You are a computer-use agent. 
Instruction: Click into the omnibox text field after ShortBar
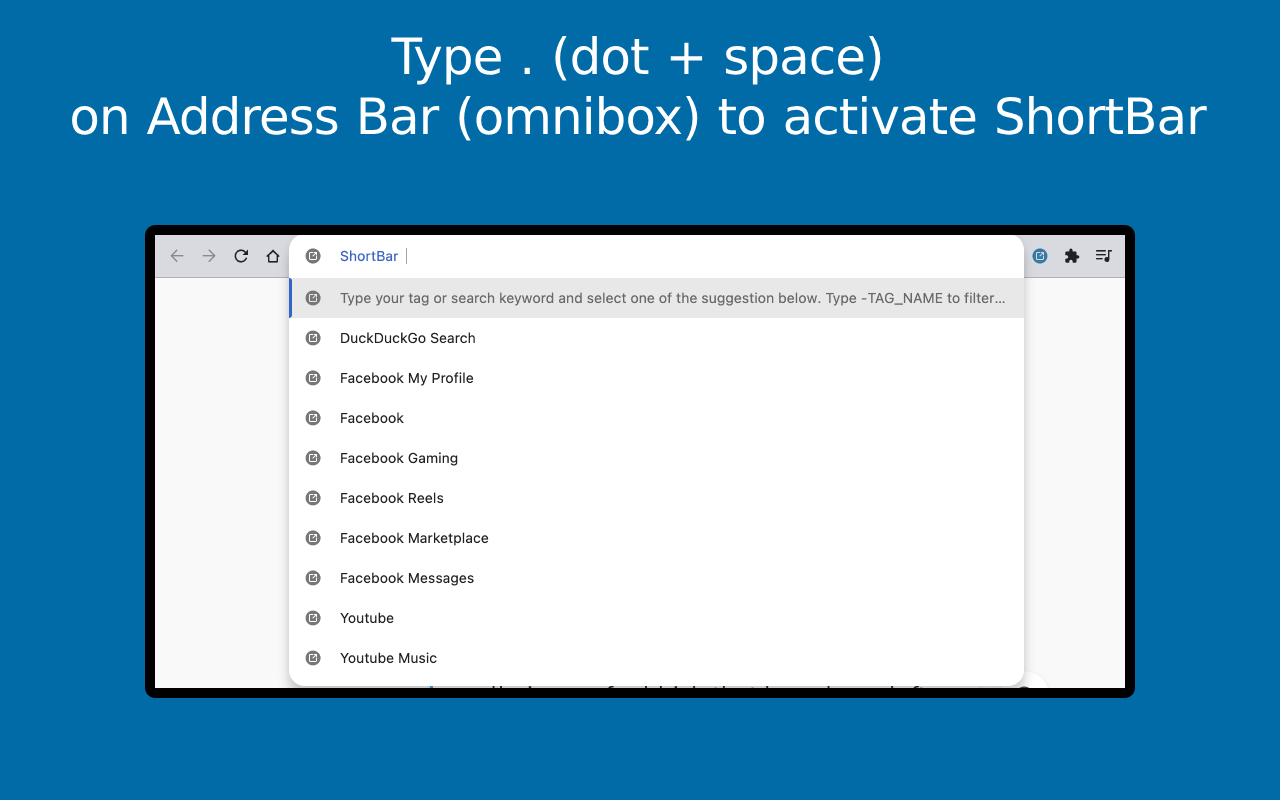pyautogui.click(x=710, y=256)
